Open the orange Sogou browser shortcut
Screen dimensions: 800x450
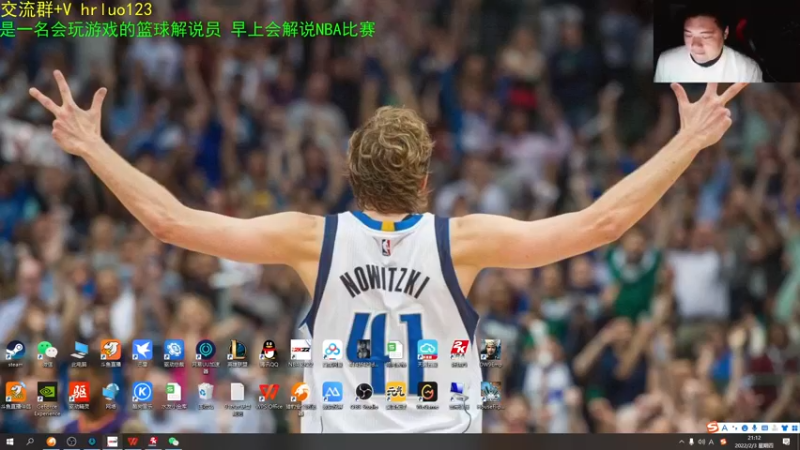[x=301, y=398]
